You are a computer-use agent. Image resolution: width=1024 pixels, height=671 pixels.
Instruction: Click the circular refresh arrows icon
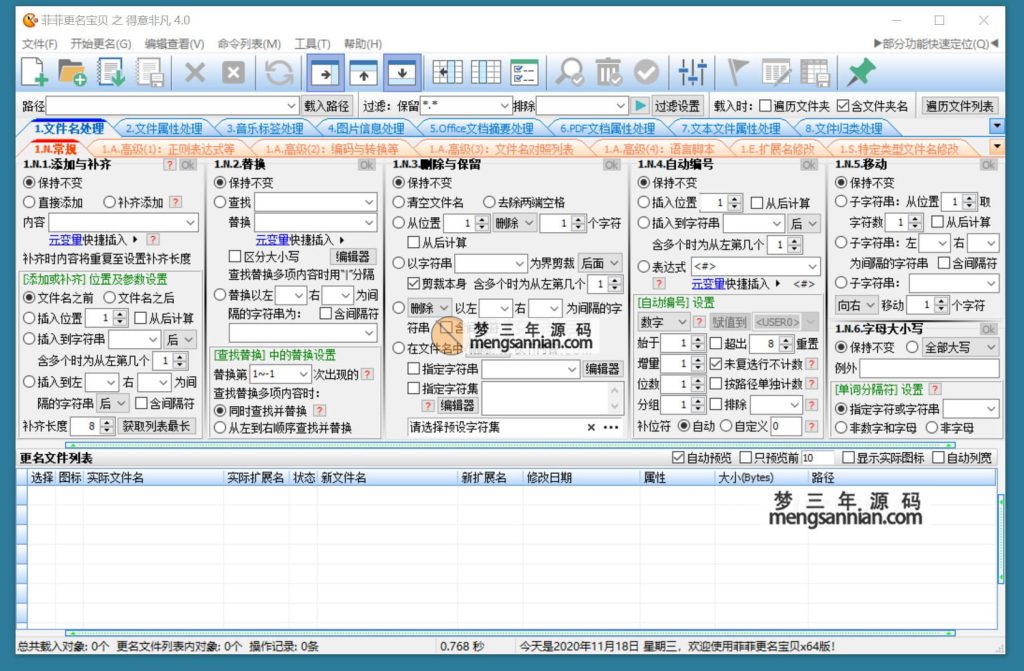click(280, 73)
